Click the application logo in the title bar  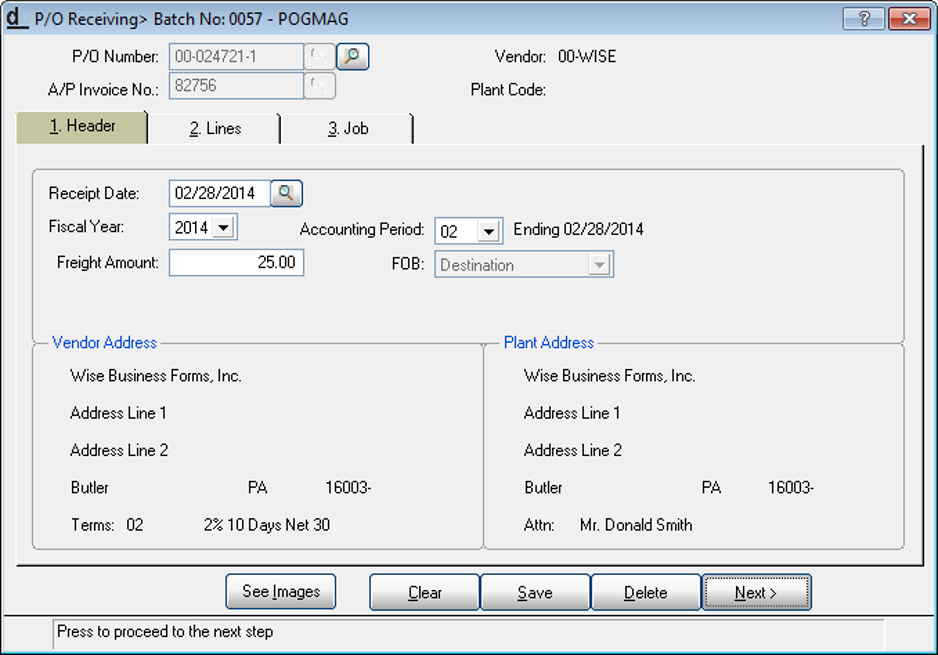pyautogui.click(x=17, y=17)
